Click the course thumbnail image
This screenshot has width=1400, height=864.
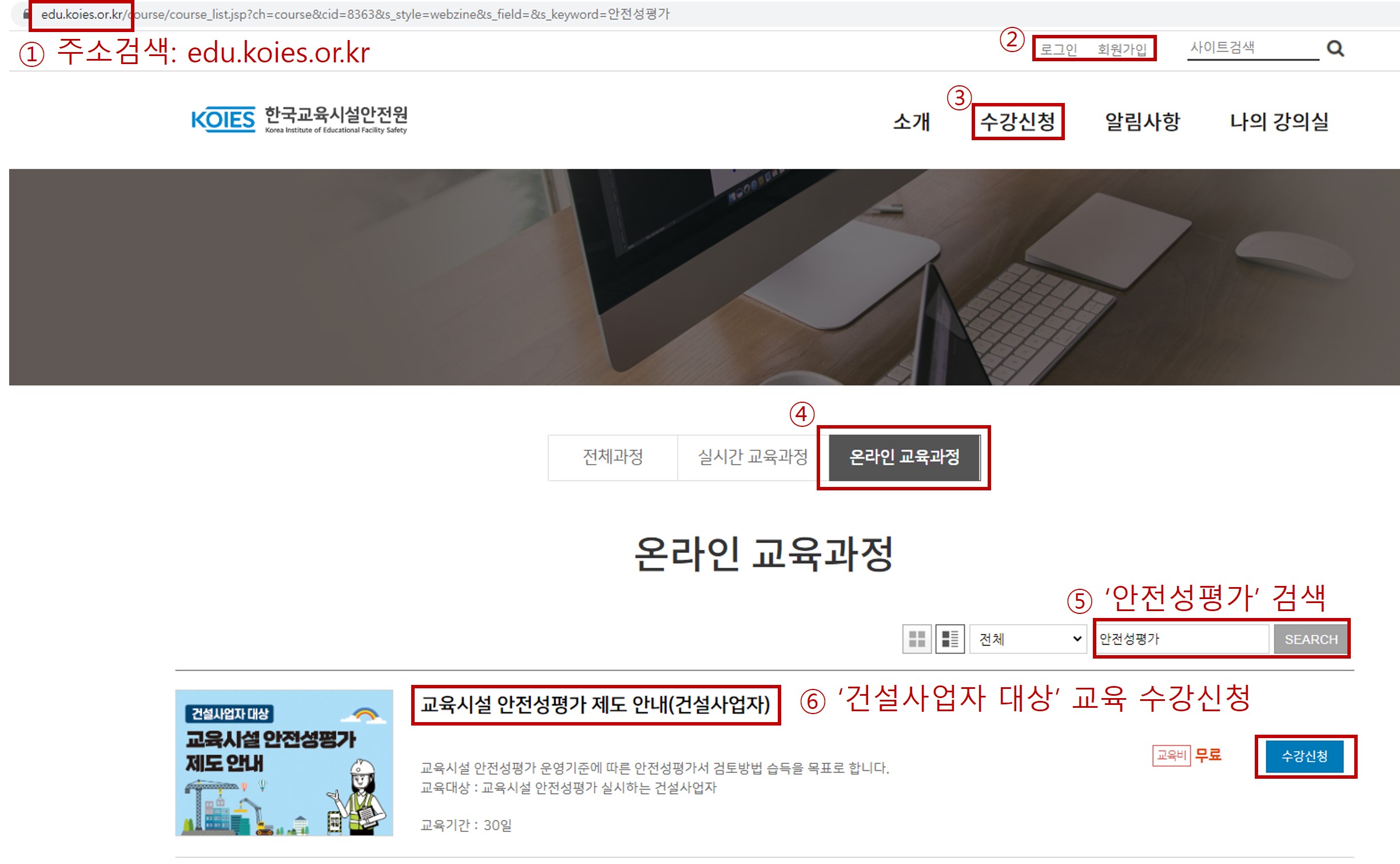coord(284,762)
